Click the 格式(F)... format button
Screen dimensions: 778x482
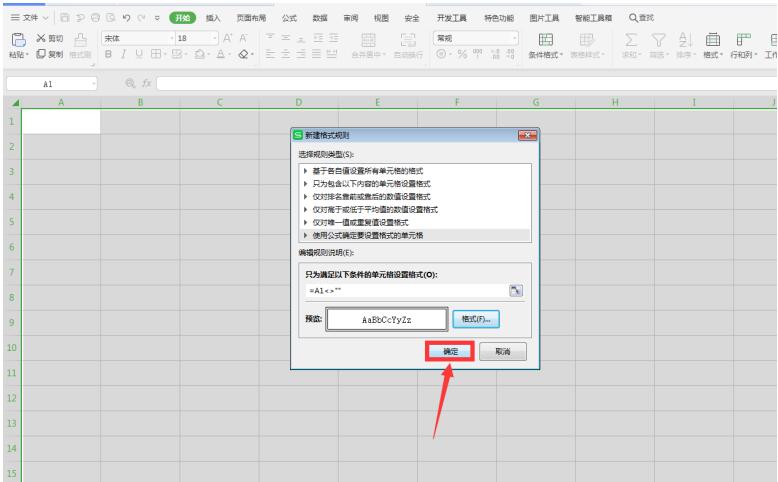[476, 319]
